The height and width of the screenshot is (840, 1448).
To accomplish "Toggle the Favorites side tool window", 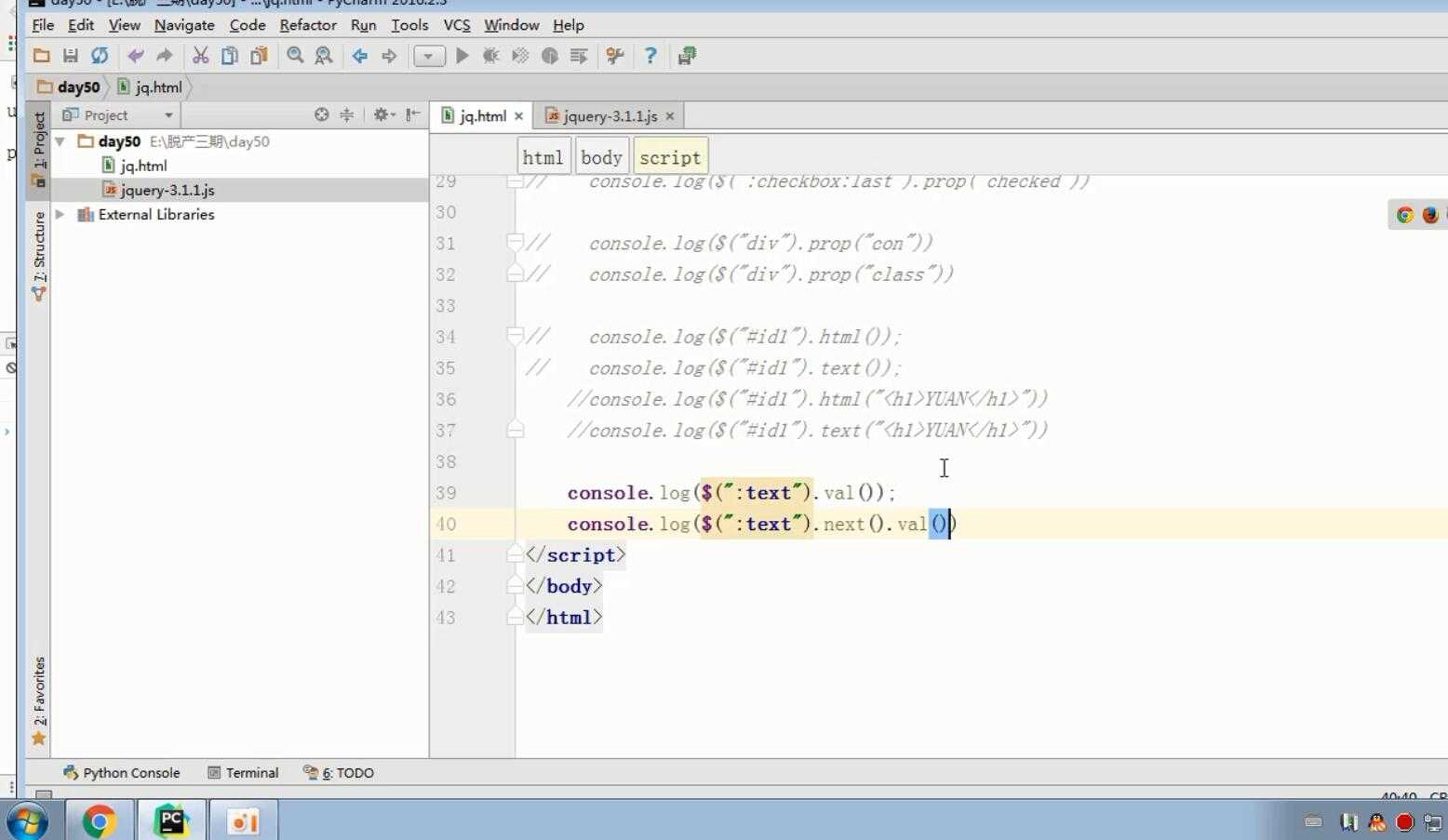I will pyautogui.click(x=38, y=700).
